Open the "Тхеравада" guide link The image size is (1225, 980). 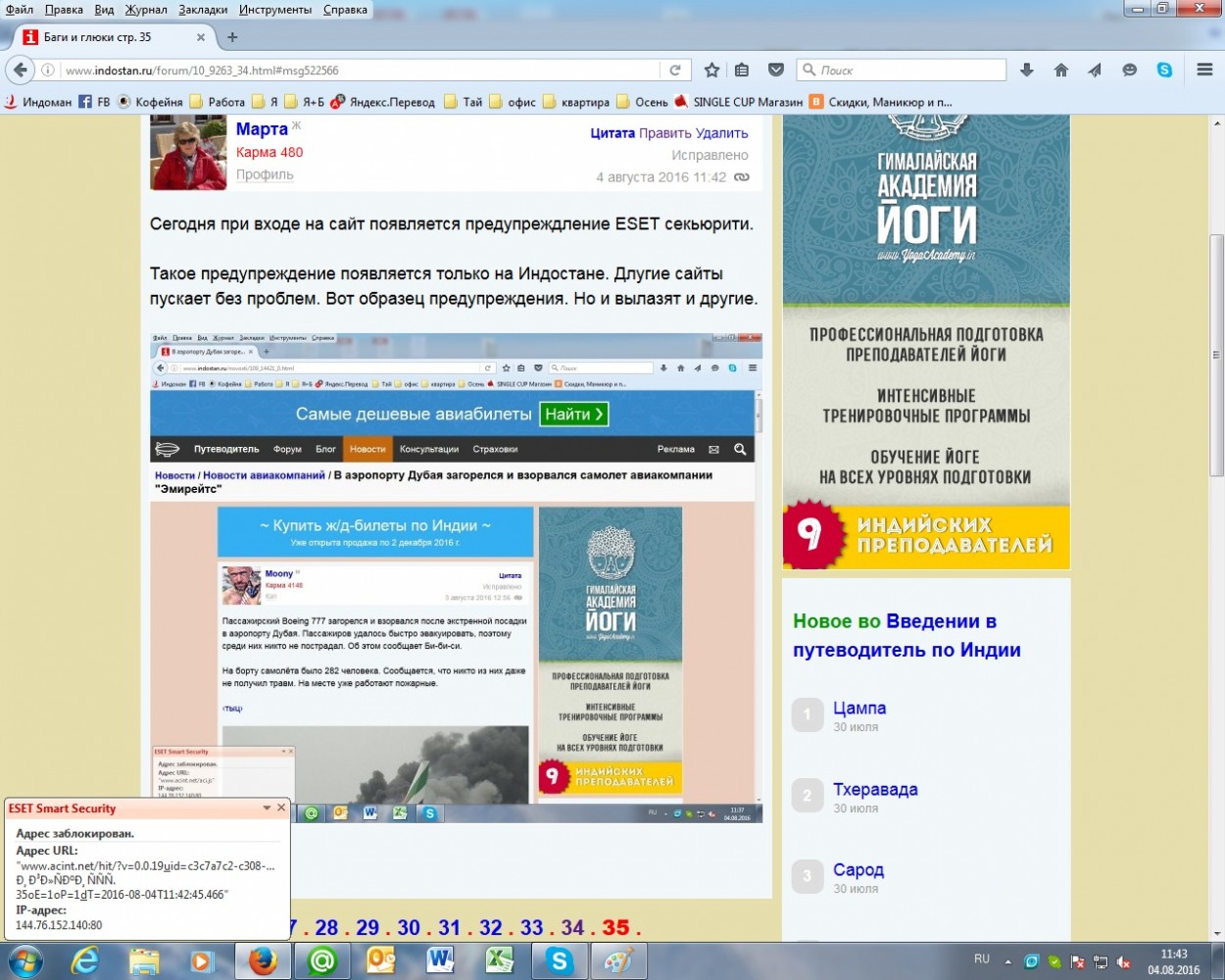875,789
